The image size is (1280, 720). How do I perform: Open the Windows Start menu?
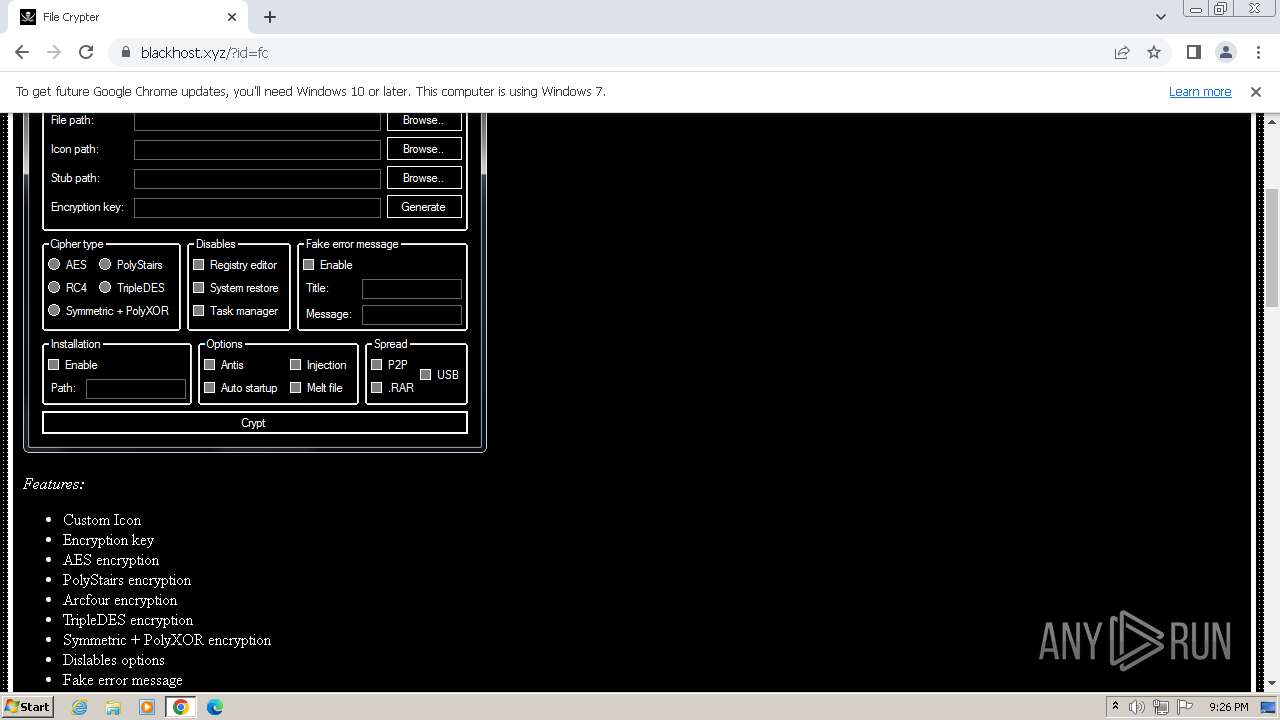27,706
